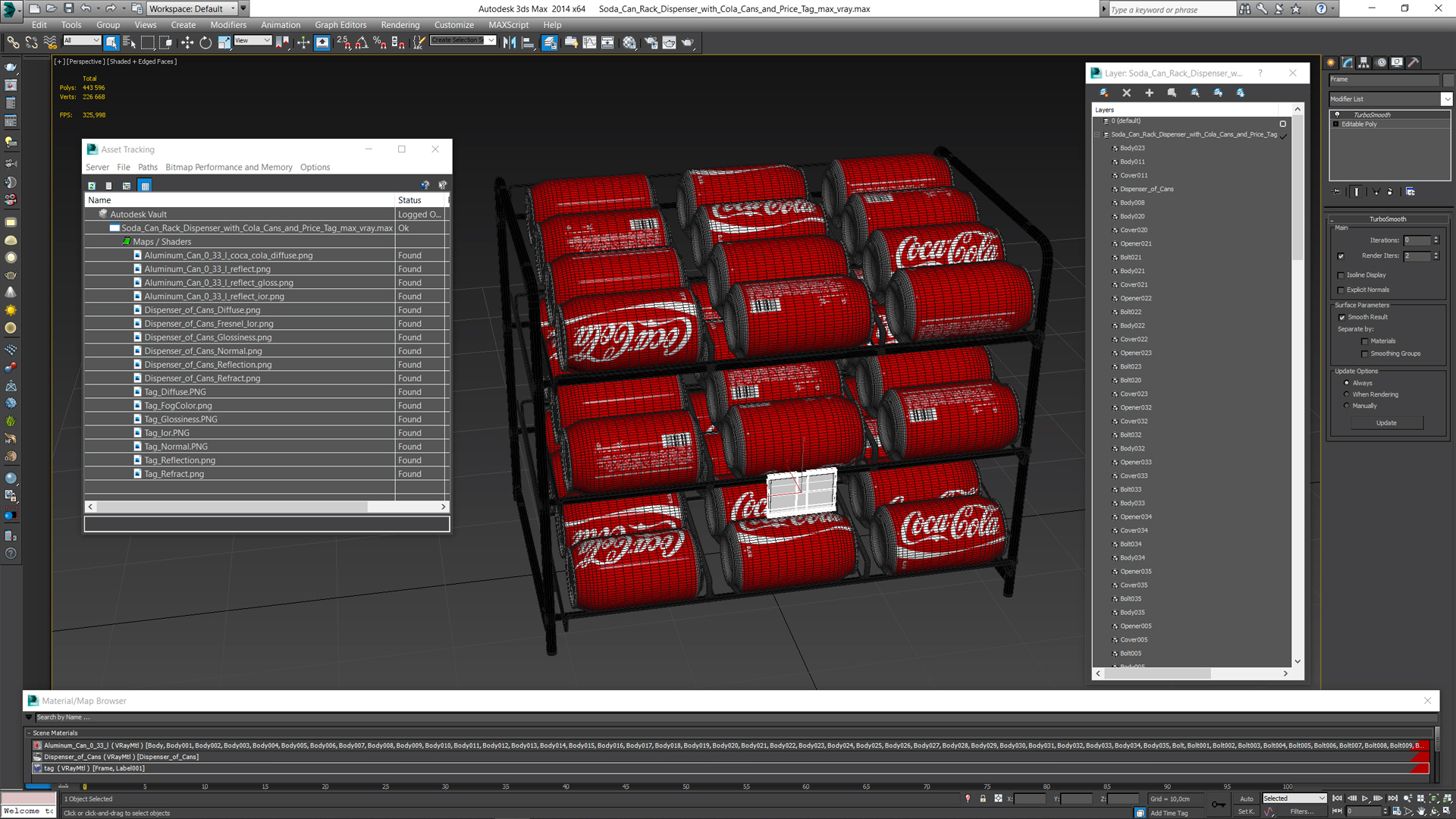Enable Render Iters checkbox
The height and width of the screenshot is (819, 1456).
[1341, 256]
